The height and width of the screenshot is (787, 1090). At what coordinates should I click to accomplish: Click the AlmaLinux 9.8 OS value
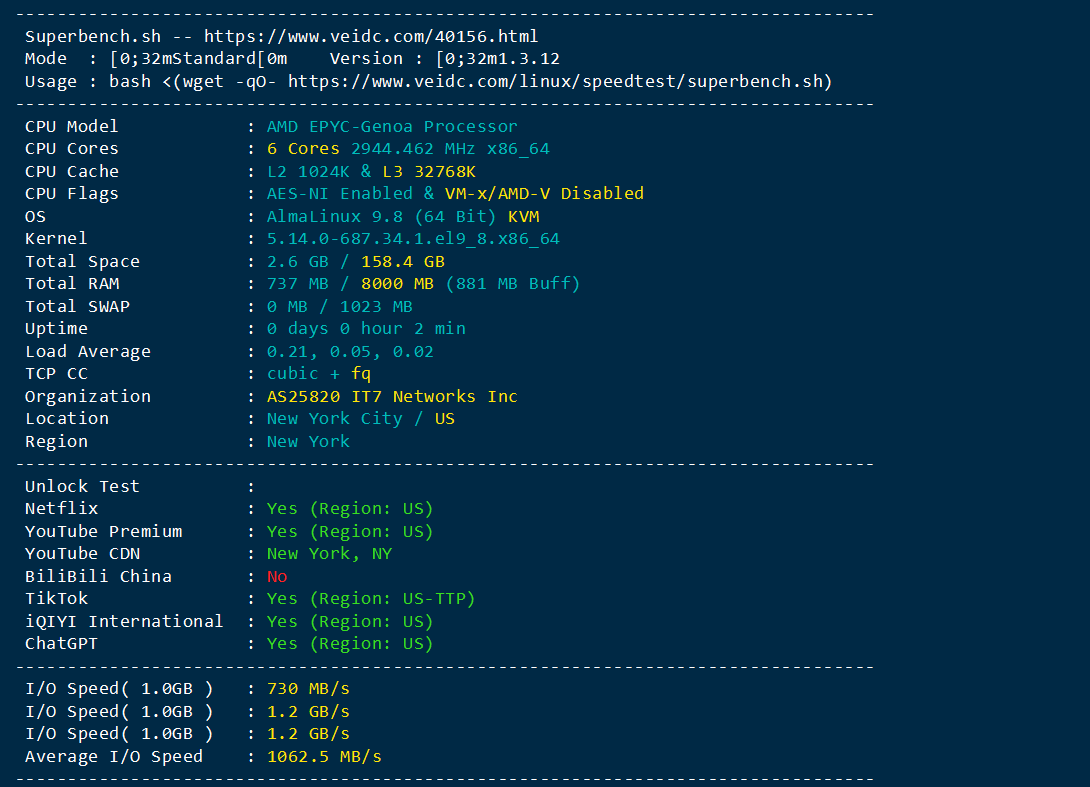click(335, 217)
